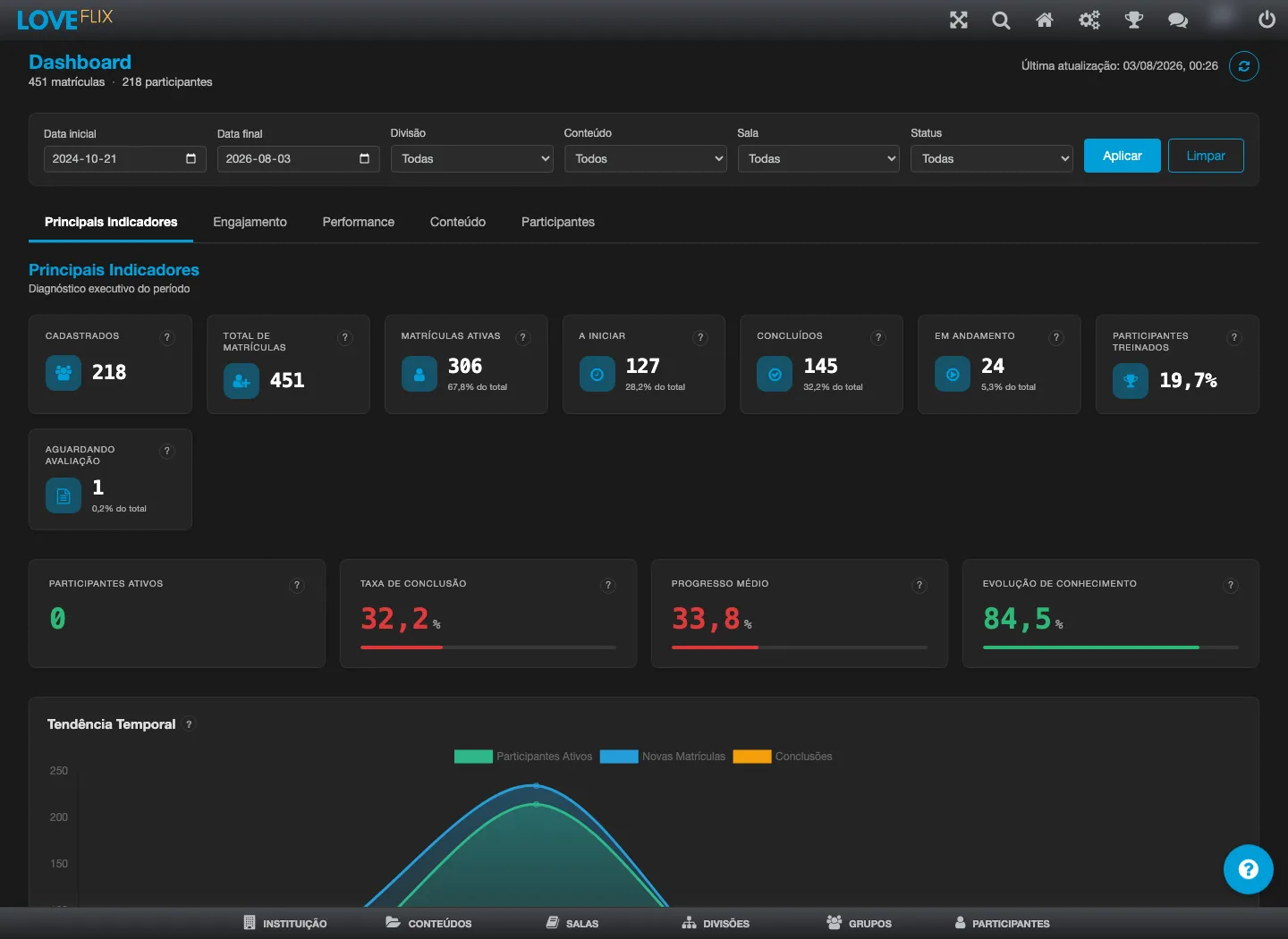Open Divisões in the footer navigation
Viewport: 1288px width, 939px height.
click(716, 923)
